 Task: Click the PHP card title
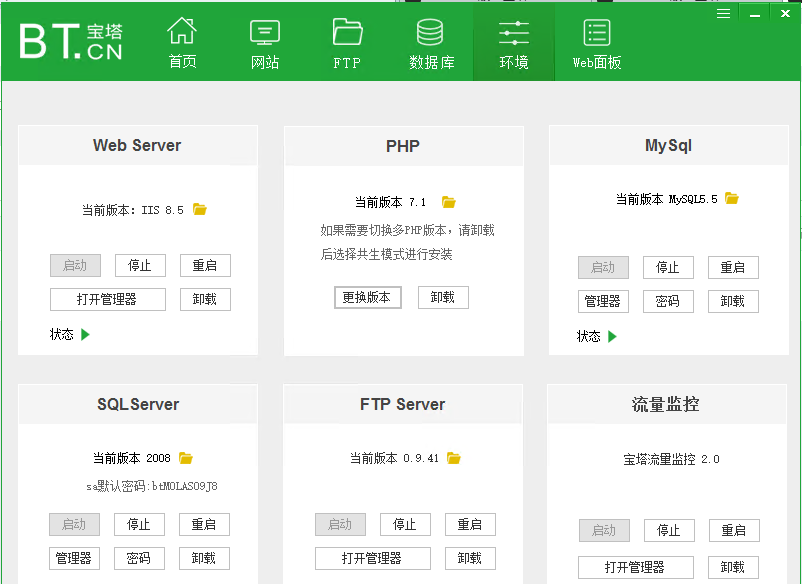(403, 146)
